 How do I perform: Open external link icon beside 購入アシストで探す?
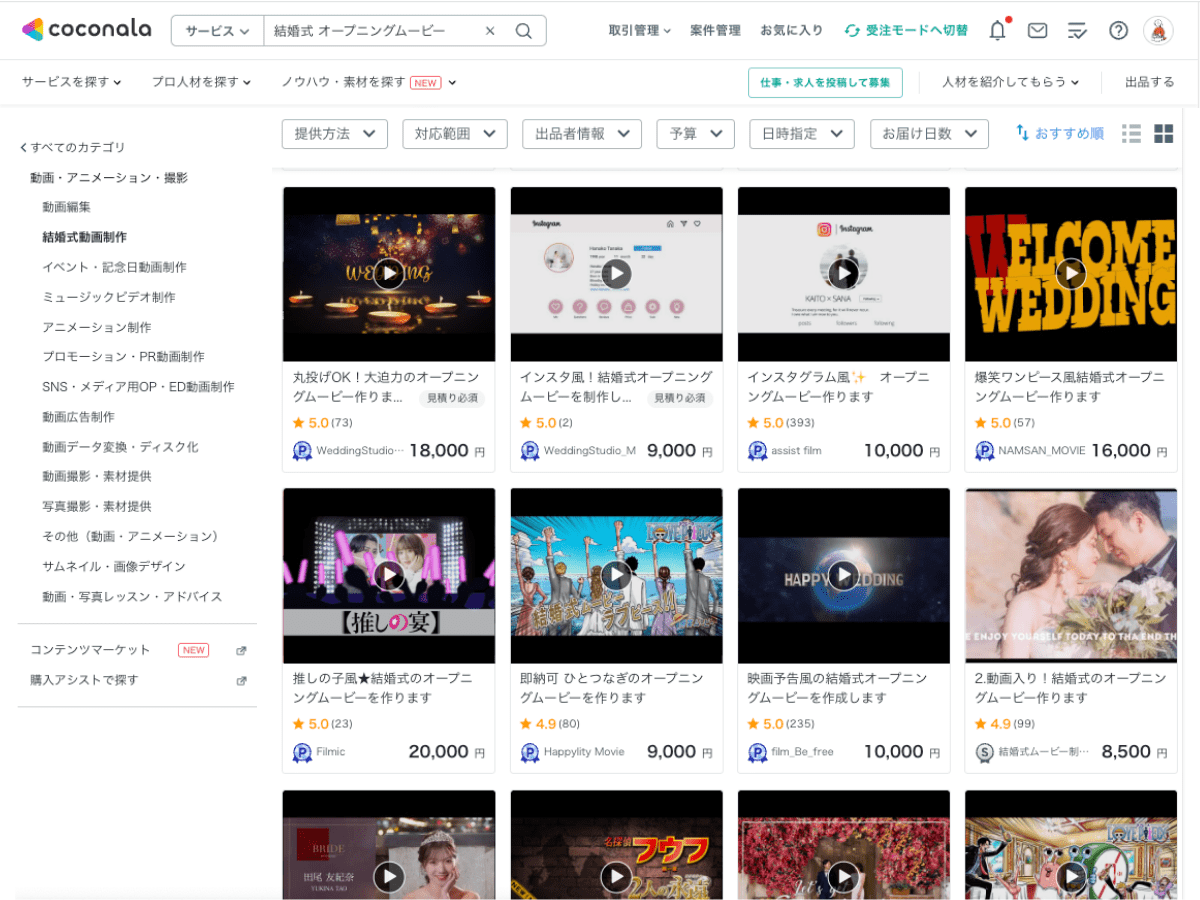pyautogui.click(x=241, y=680)
